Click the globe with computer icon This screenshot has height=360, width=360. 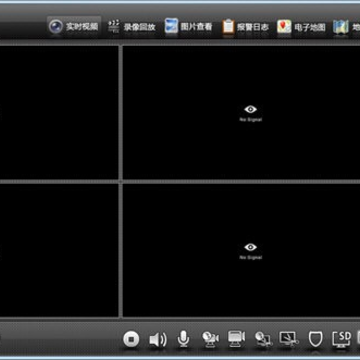coord(263,339)
